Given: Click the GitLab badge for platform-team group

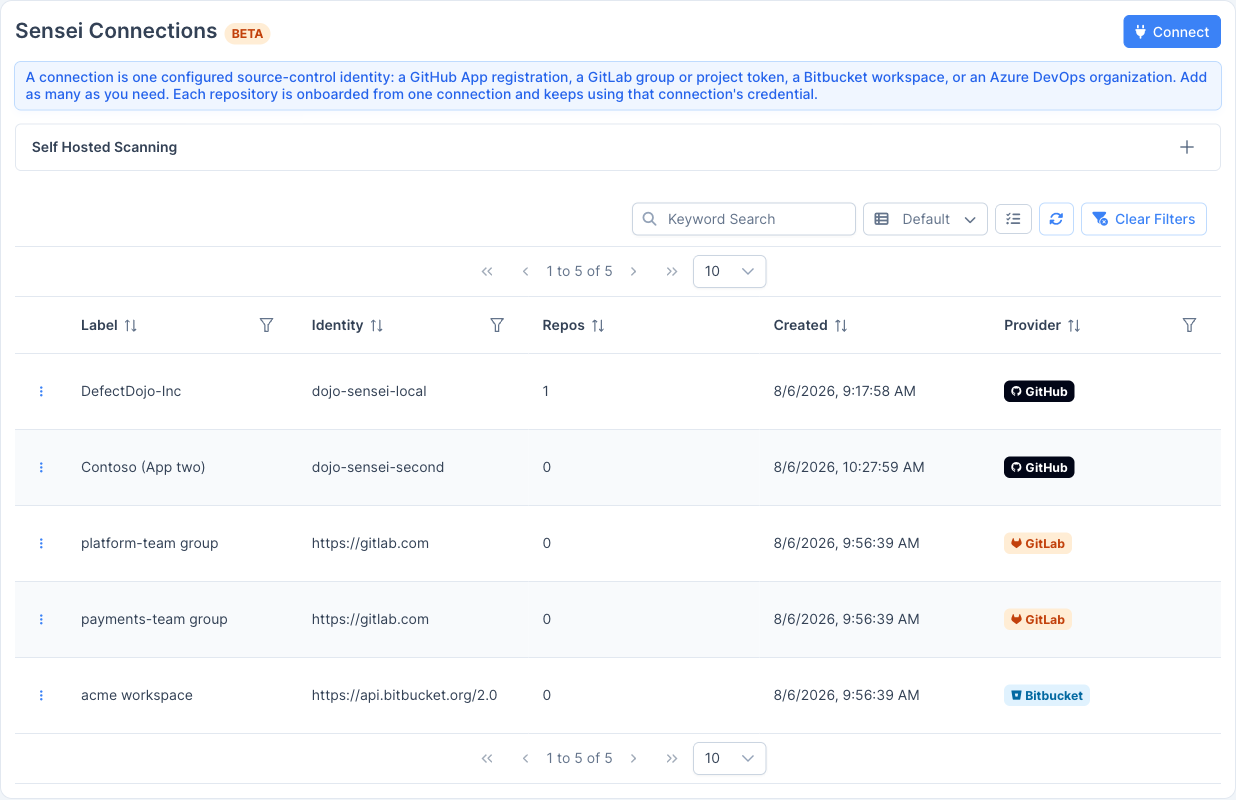Looking at the screenshot, I should coord(1037,544).
